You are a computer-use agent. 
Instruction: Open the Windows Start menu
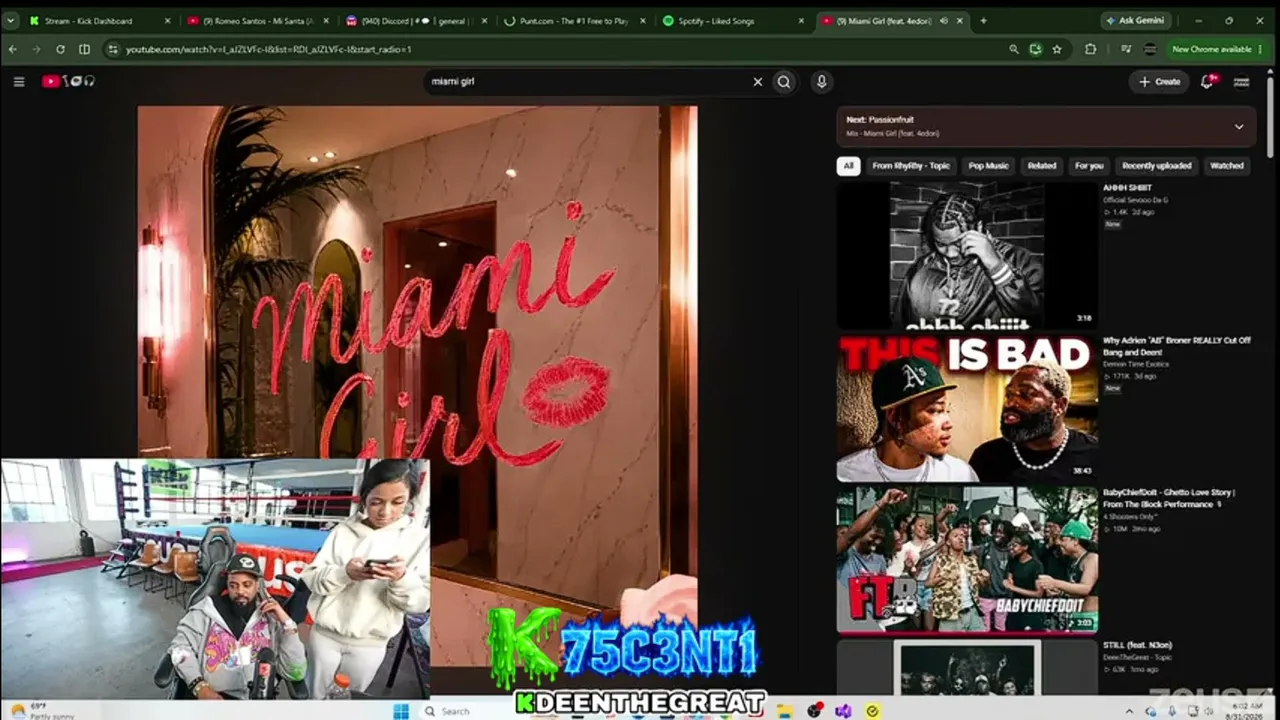[x=401, y=711]
